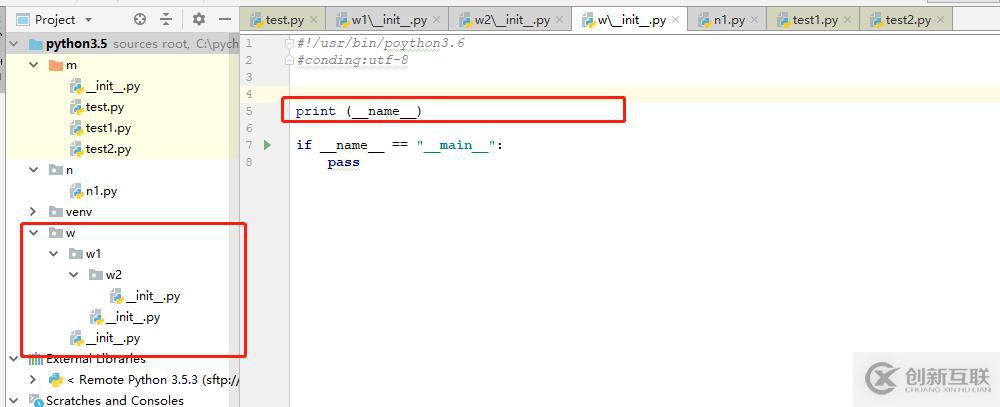Screen dimensions: 1000x407
Task: Select the w1 package folder
Action: (93, 254)
